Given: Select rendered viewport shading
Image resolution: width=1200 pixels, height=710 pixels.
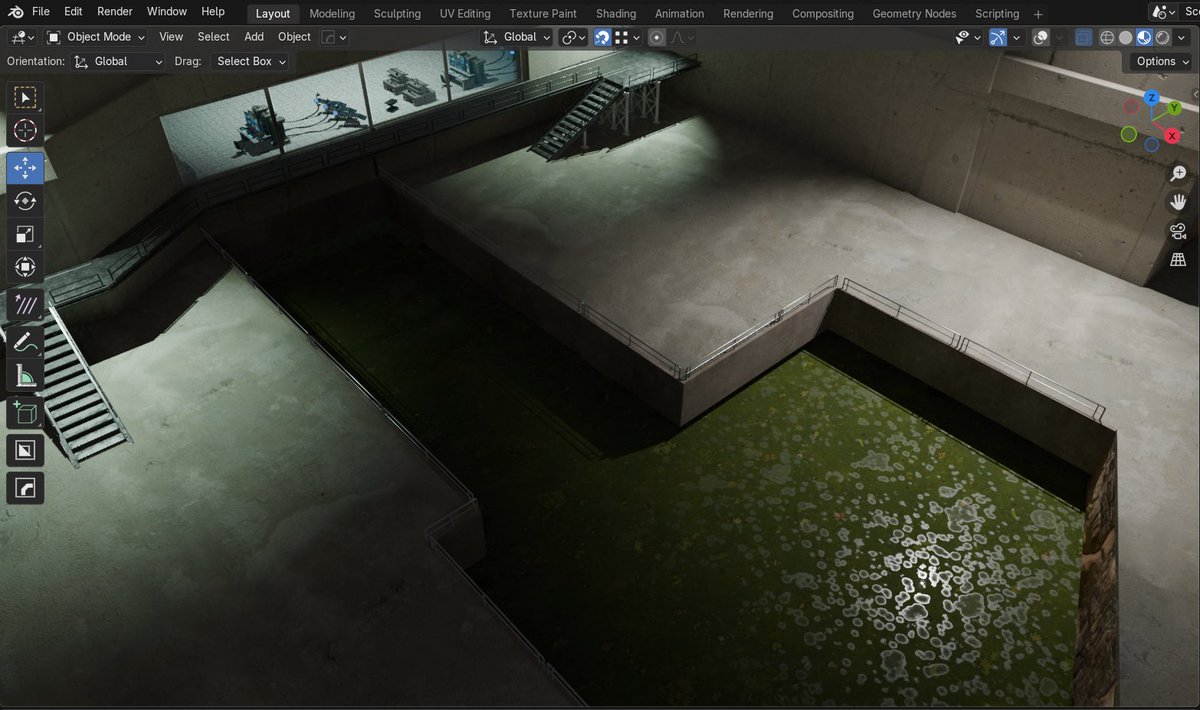Looking at the screenshot, I should click(x=1162, y=37).
